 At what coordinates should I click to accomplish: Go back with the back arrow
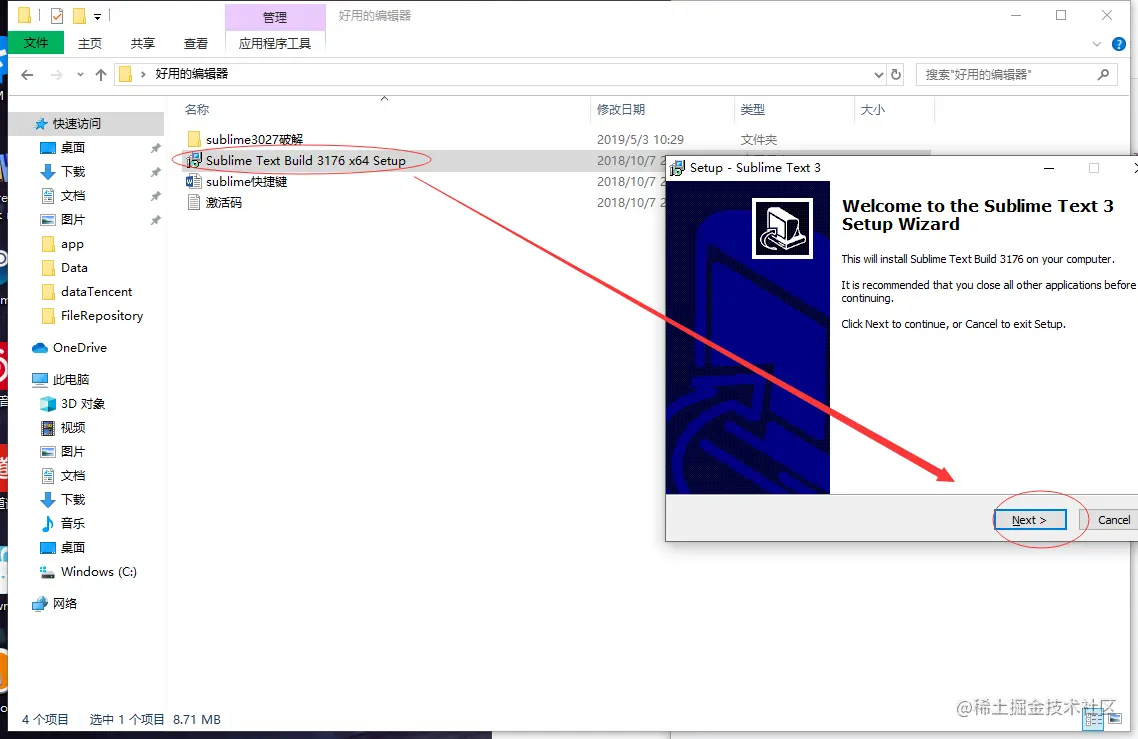point(28,74)
